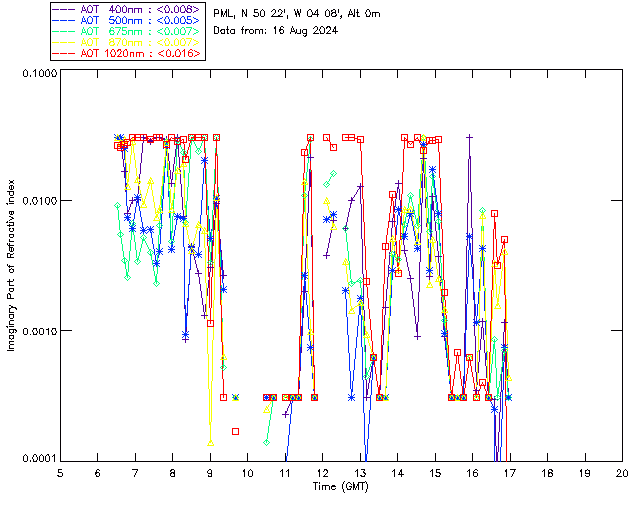Click the x-axis tick label 11
The width and height of the screenshot is (640, 512).
click(285, 473)
